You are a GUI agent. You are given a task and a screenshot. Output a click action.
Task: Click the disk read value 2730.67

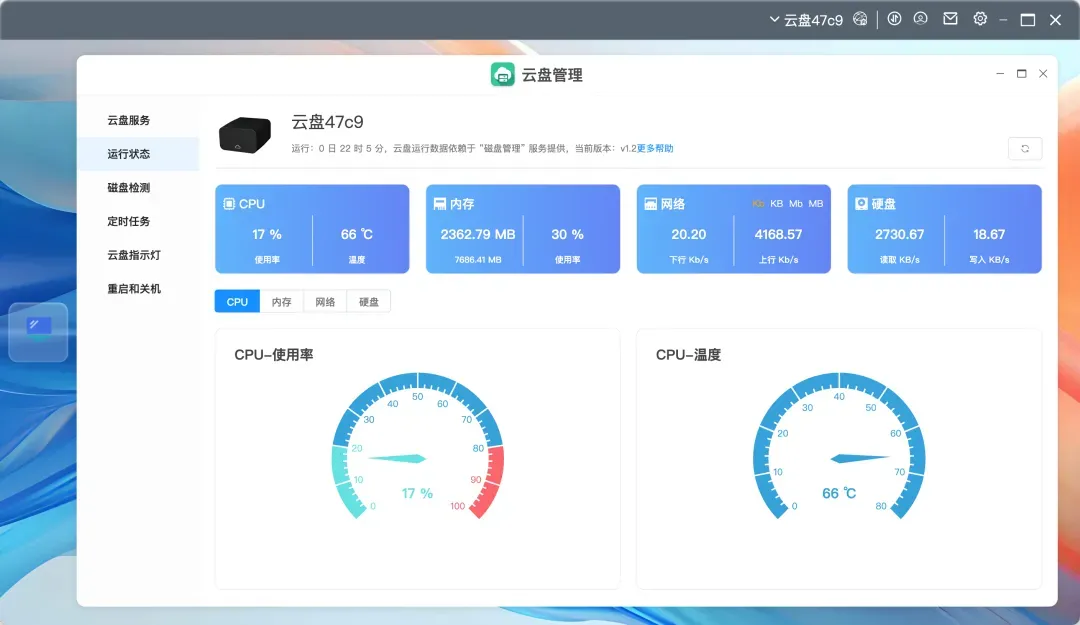(x=900, y=235)
